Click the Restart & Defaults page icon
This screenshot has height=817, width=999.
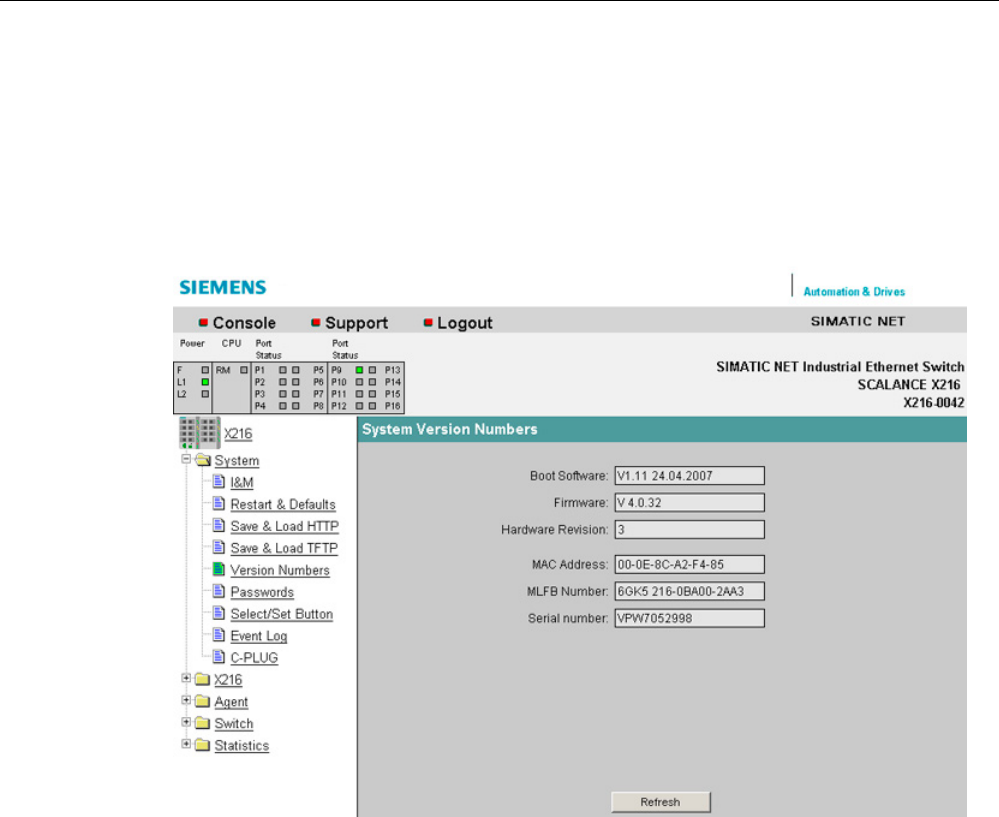tap(219, 503)
